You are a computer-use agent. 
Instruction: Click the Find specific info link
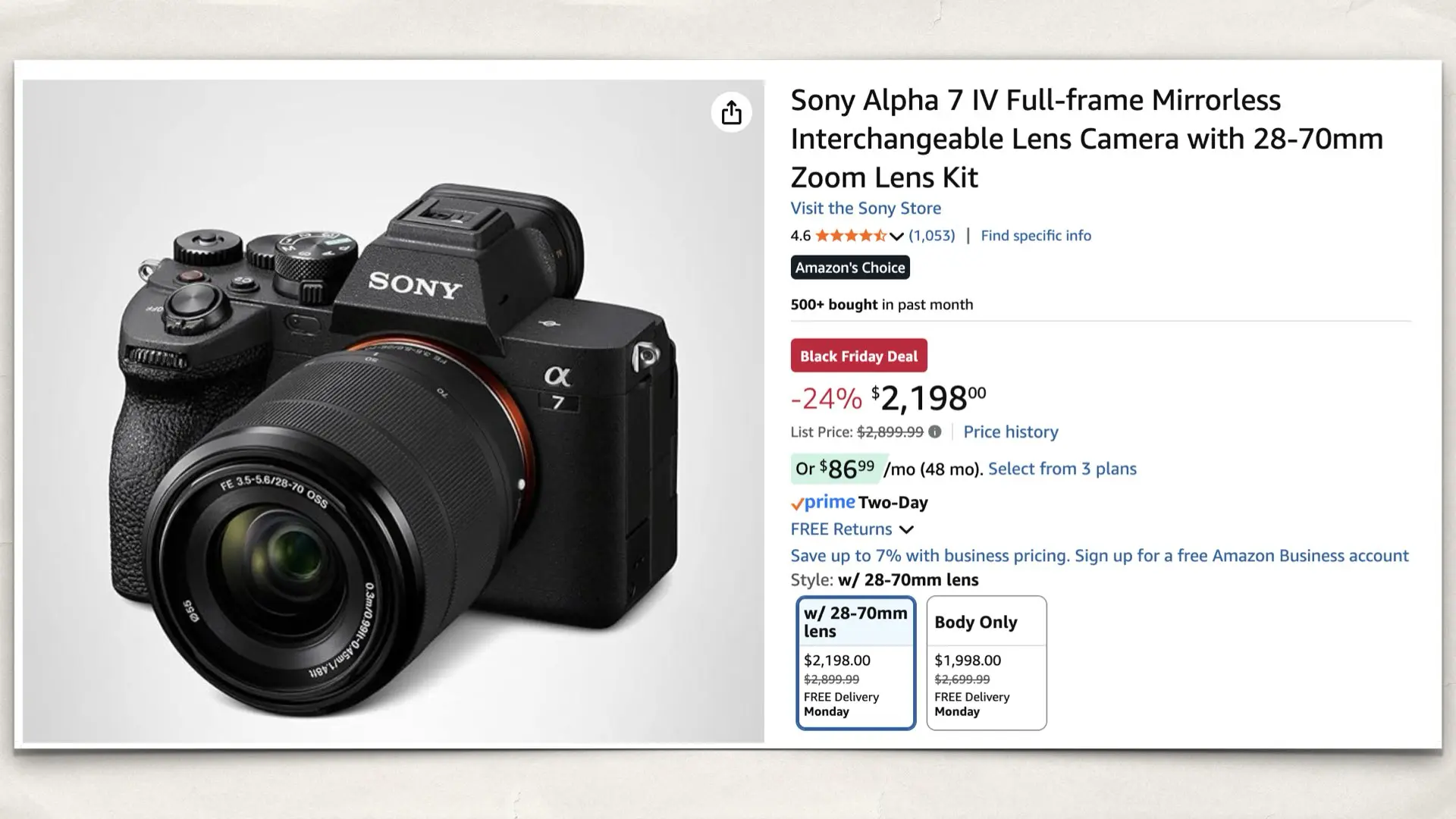(1036, 236)
